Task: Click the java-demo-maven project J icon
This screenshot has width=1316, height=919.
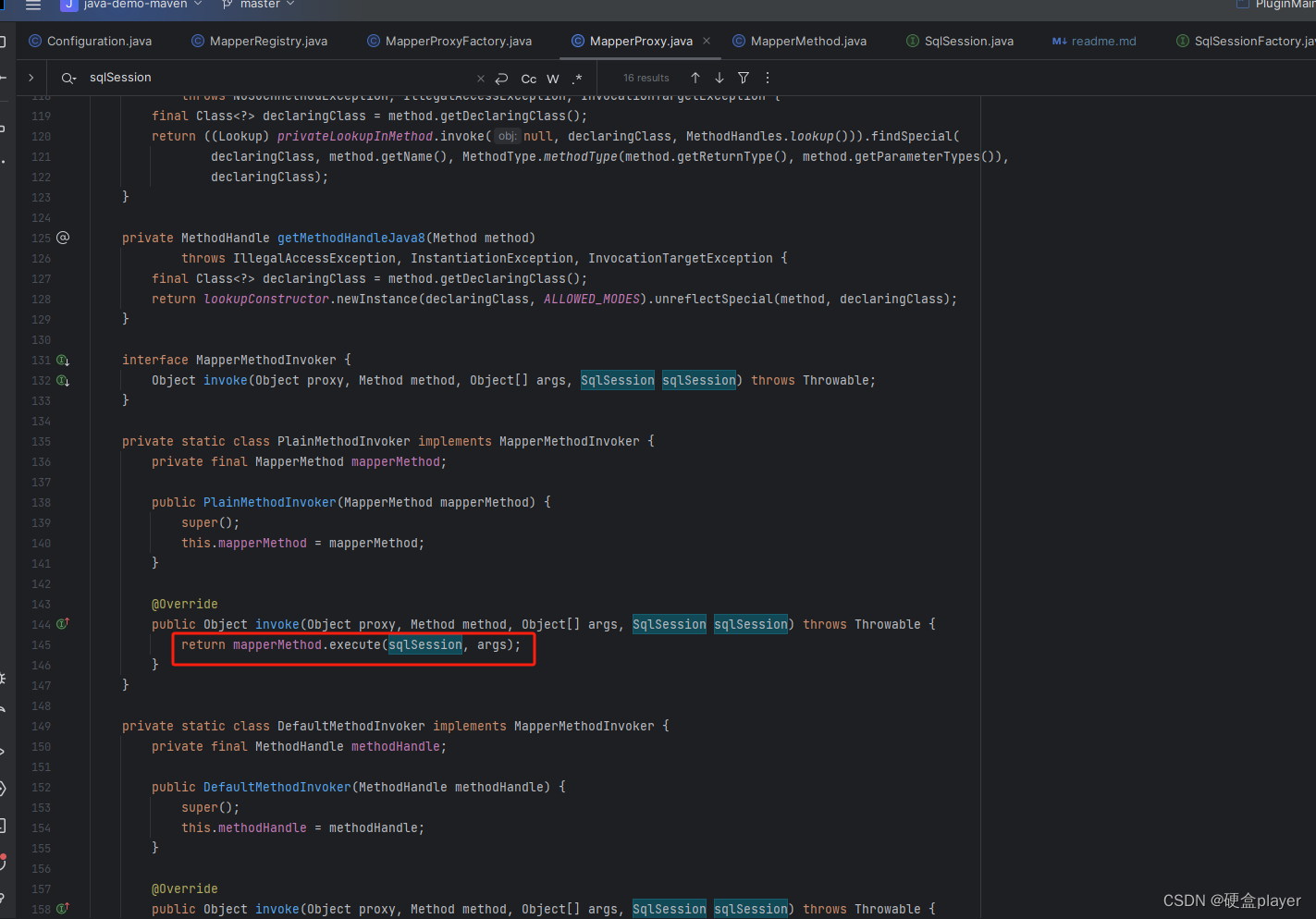Action: coord(68,5)
